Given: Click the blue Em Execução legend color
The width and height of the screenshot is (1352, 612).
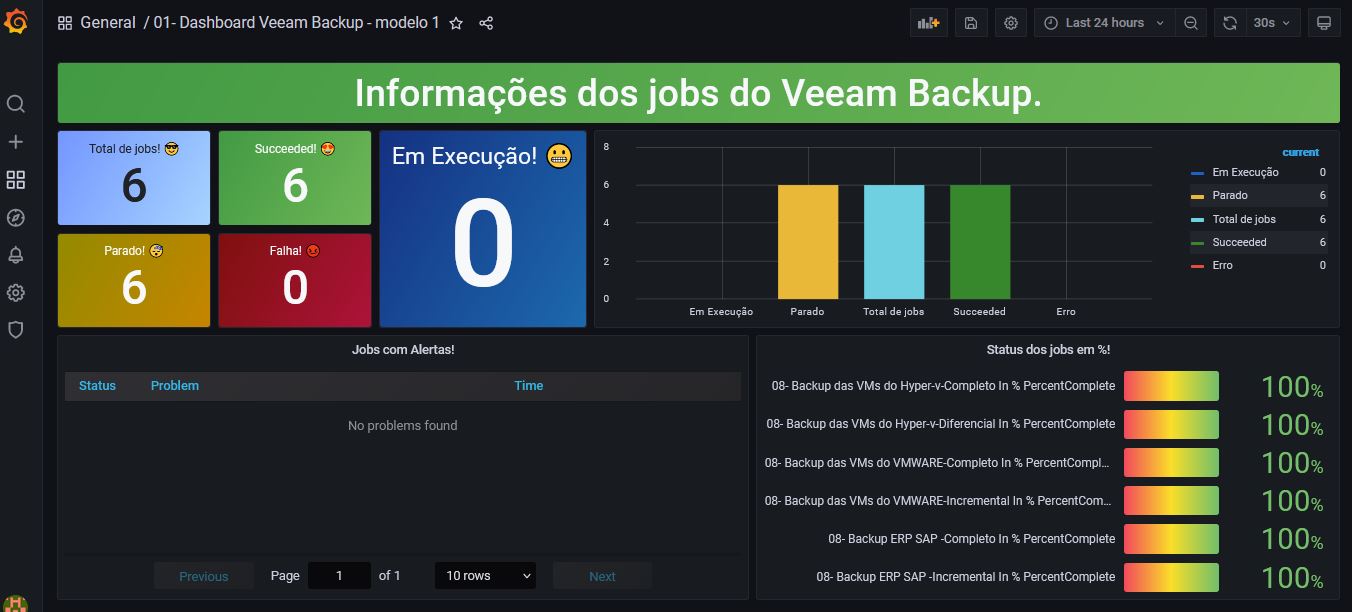Looking at the screenshot, I should [1197, 173].
